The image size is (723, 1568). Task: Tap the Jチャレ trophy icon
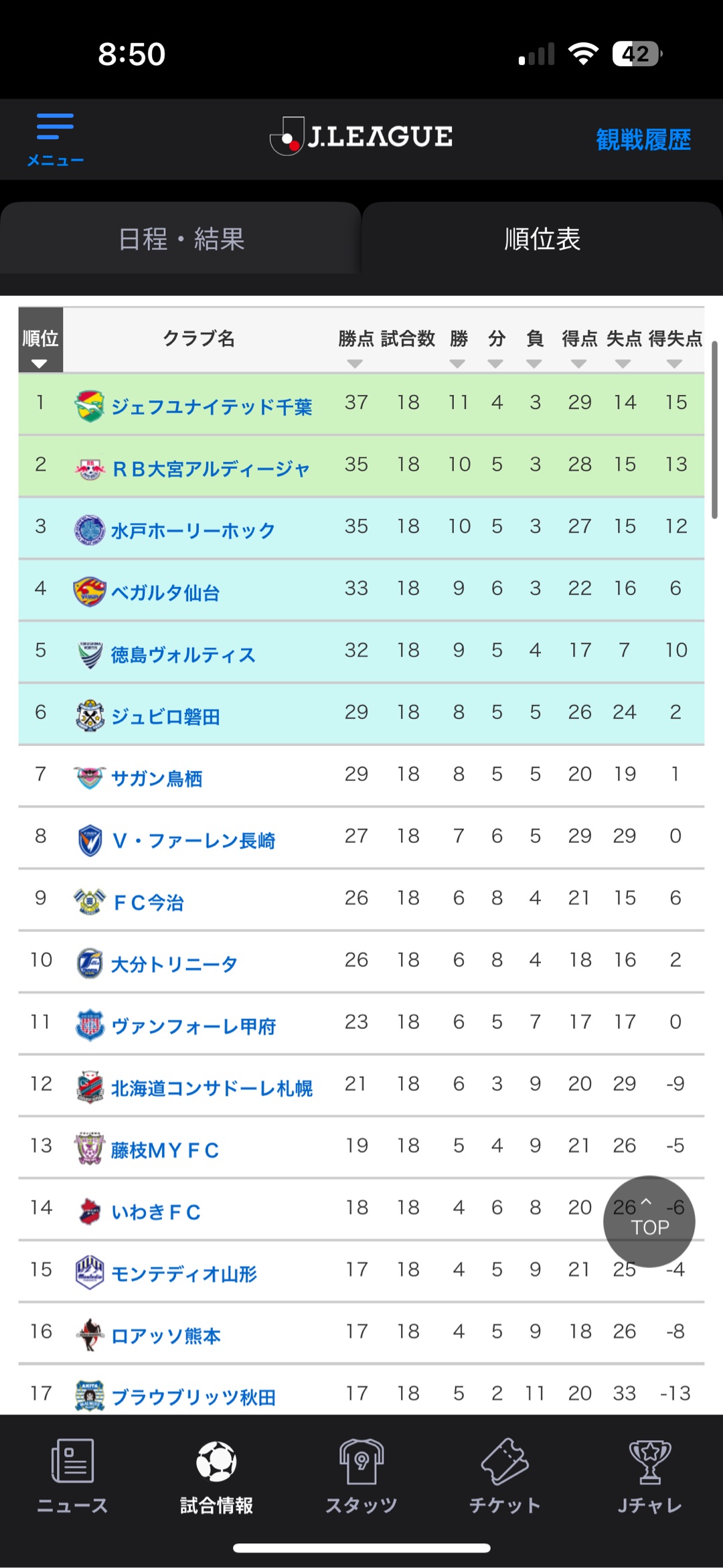(649, 1461)
